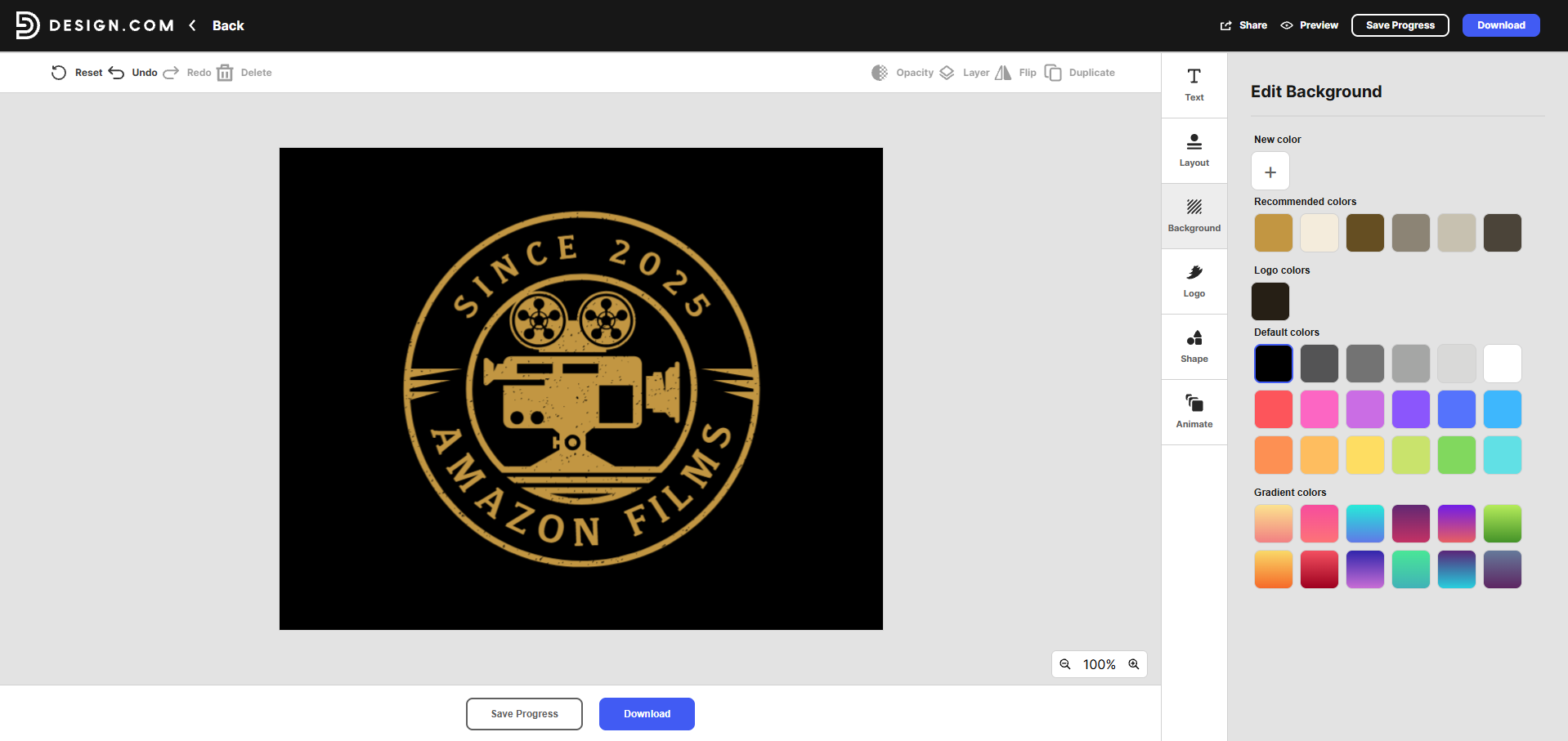Click the Back link text
This screenshot has height=741, width=1568.
coord(228,25)
